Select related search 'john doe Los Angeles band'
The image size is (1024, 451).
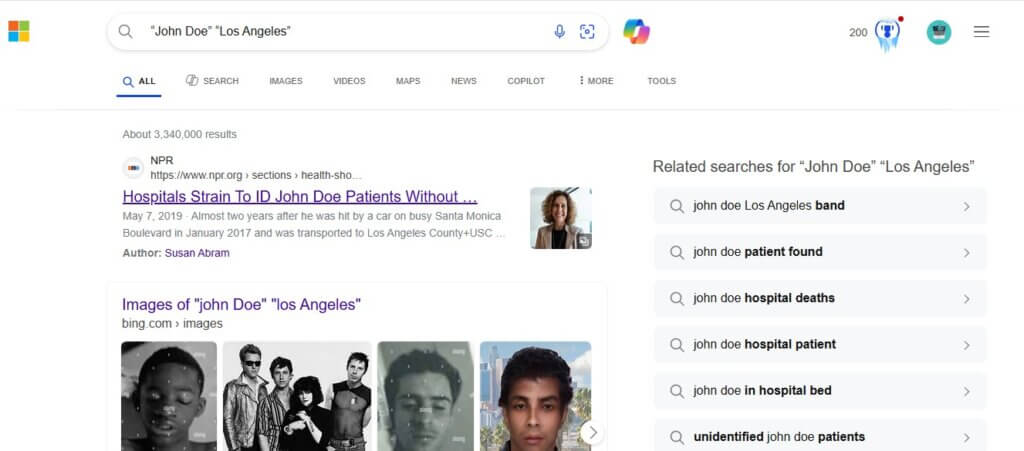[x=820, y=206]
